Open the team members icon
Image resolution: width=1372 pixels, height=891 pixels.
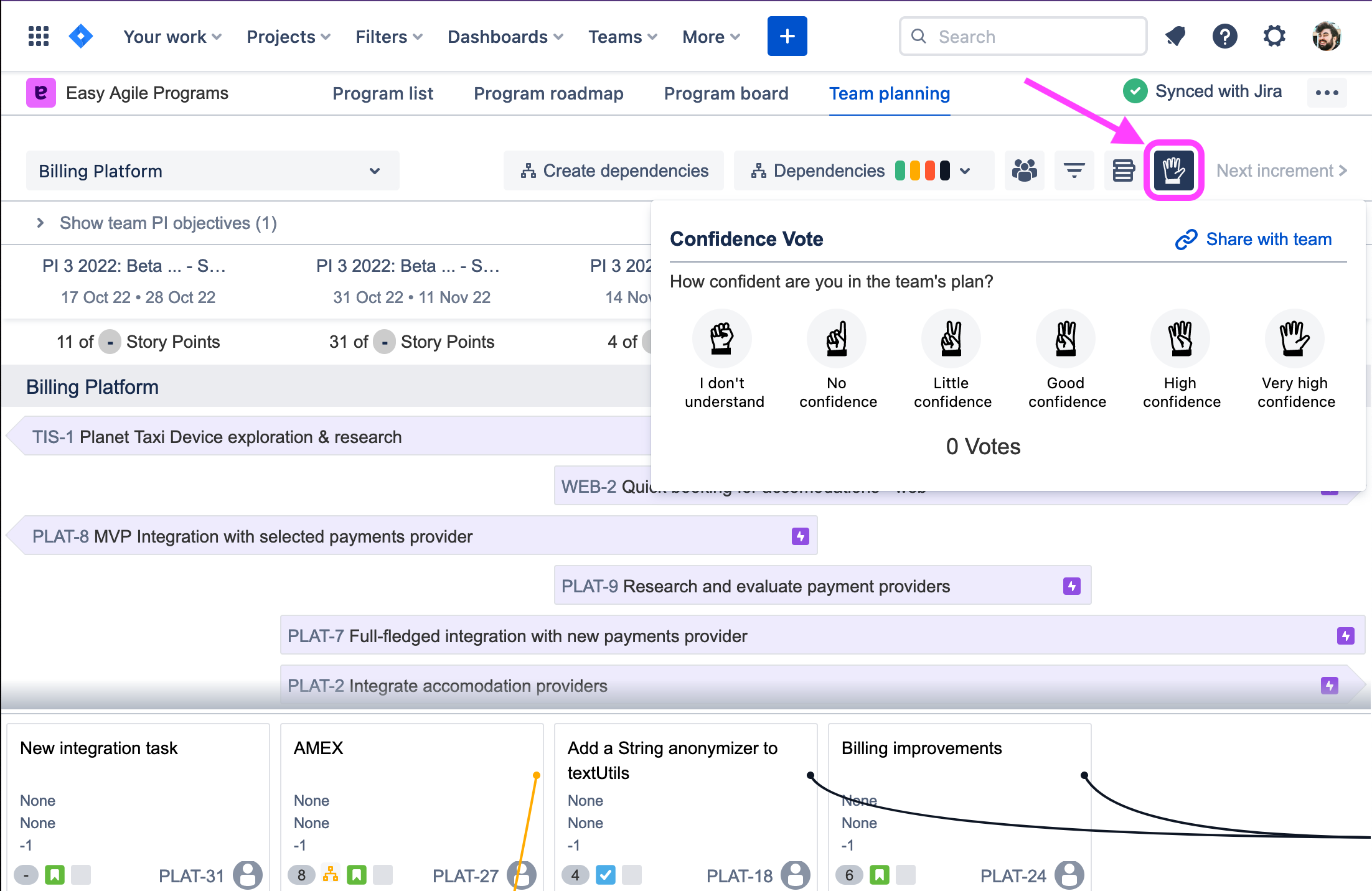[x=1024, y=170]
